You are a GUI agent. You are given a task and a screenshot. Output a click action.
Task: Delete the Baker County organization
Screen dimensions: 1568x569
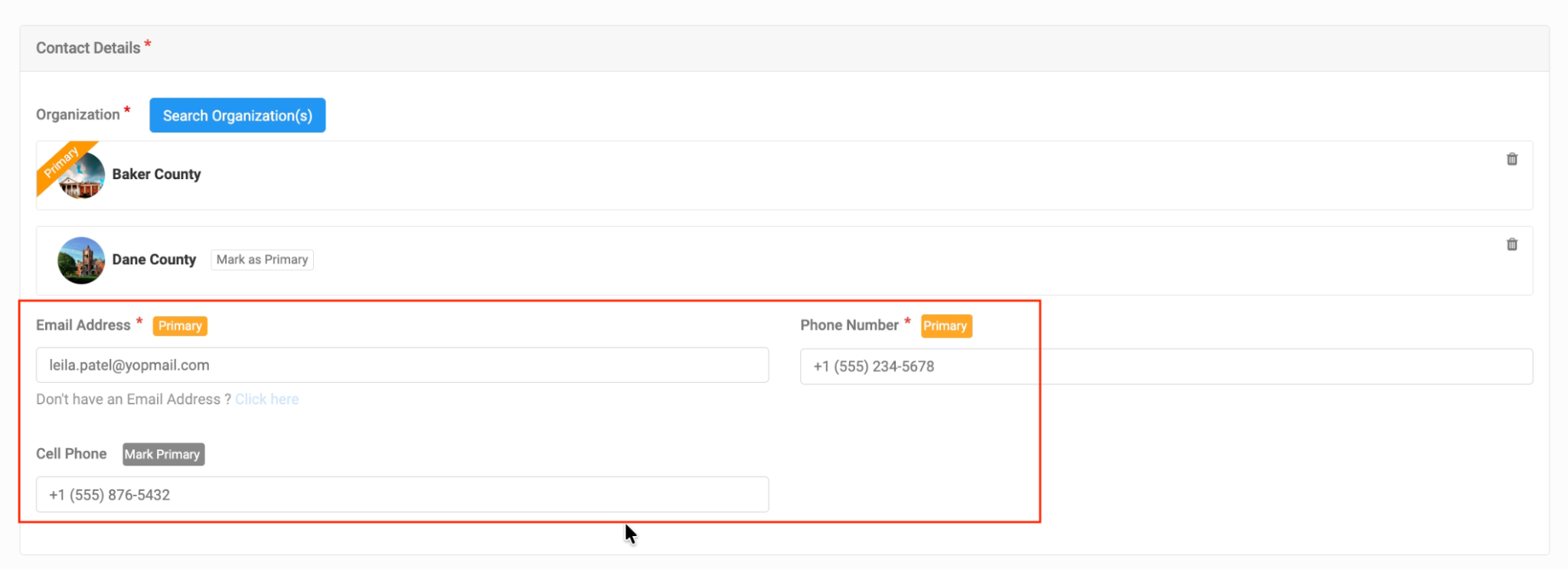[1511, 159]
